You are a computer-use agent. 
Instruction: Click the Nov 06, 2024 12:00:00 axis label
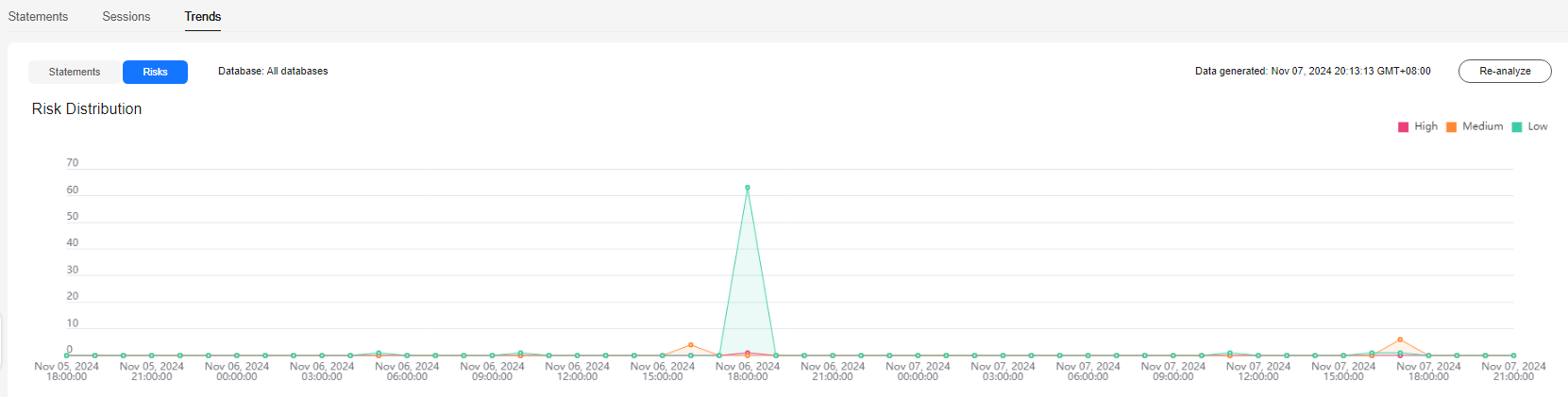pos(577,372)
